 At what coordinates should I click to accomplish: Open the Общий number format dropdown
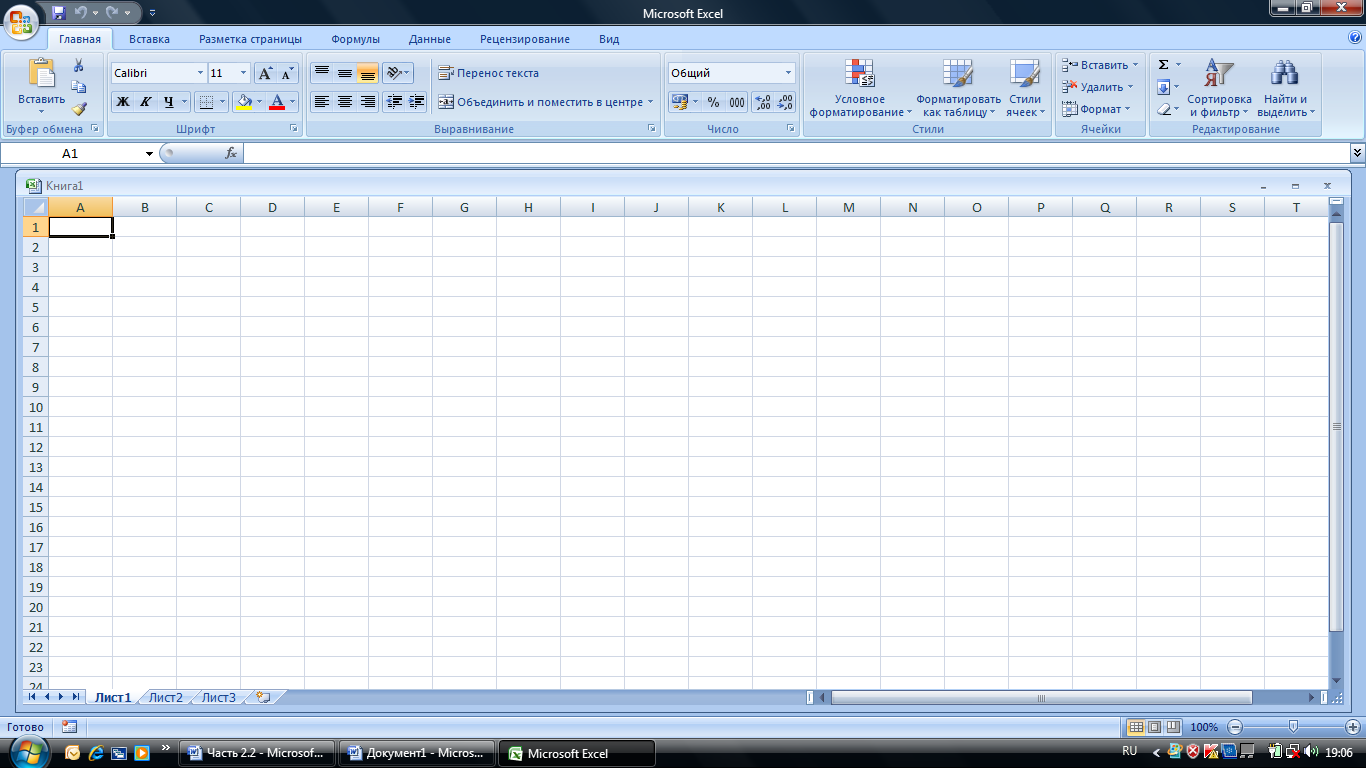click(788, 73)
